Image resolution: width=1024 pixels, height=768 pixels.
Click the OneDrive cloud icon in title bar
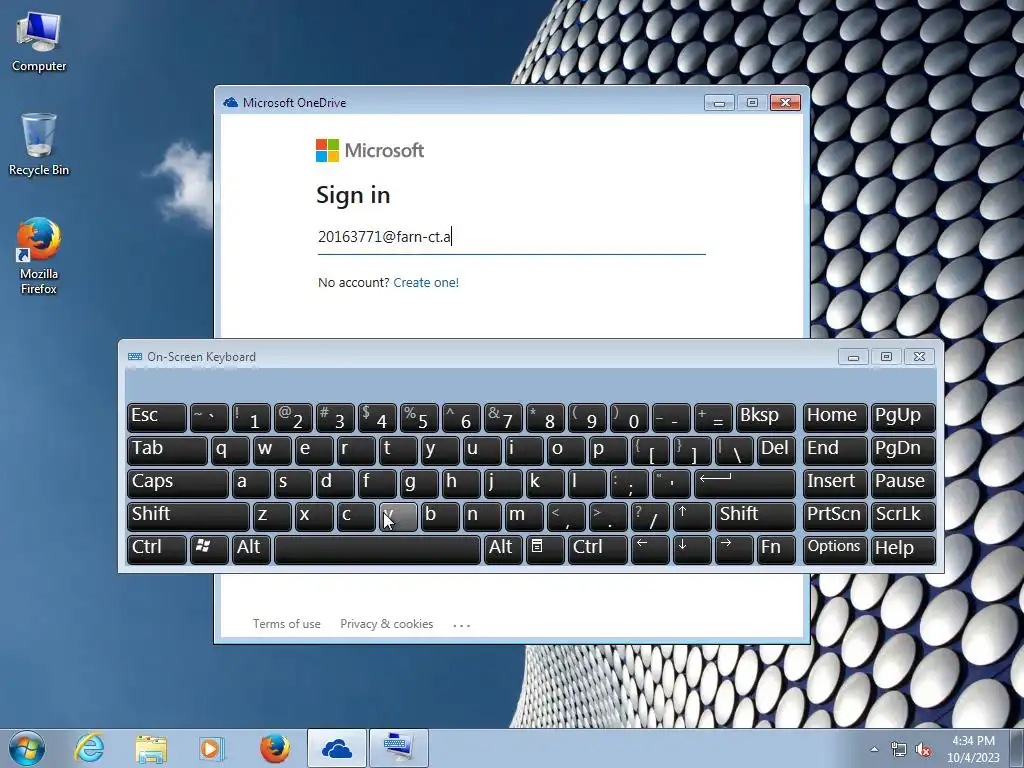(231, 103)
